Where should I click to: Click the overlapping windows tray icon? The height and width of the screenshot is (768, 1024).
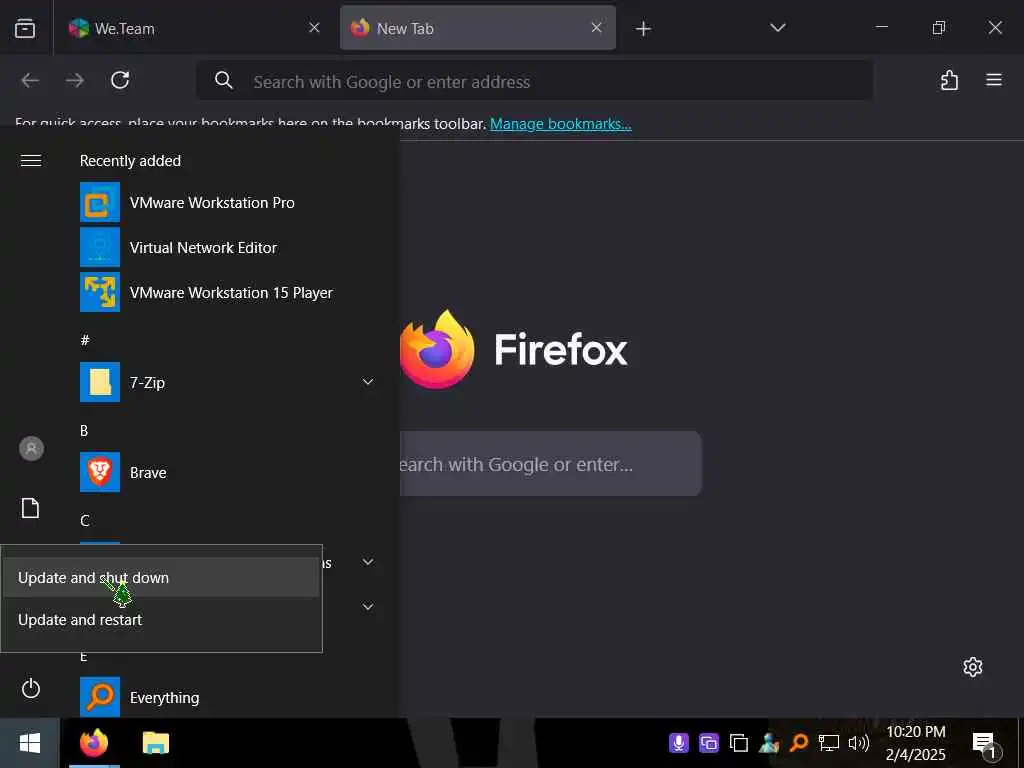click(x=739, y=743)
